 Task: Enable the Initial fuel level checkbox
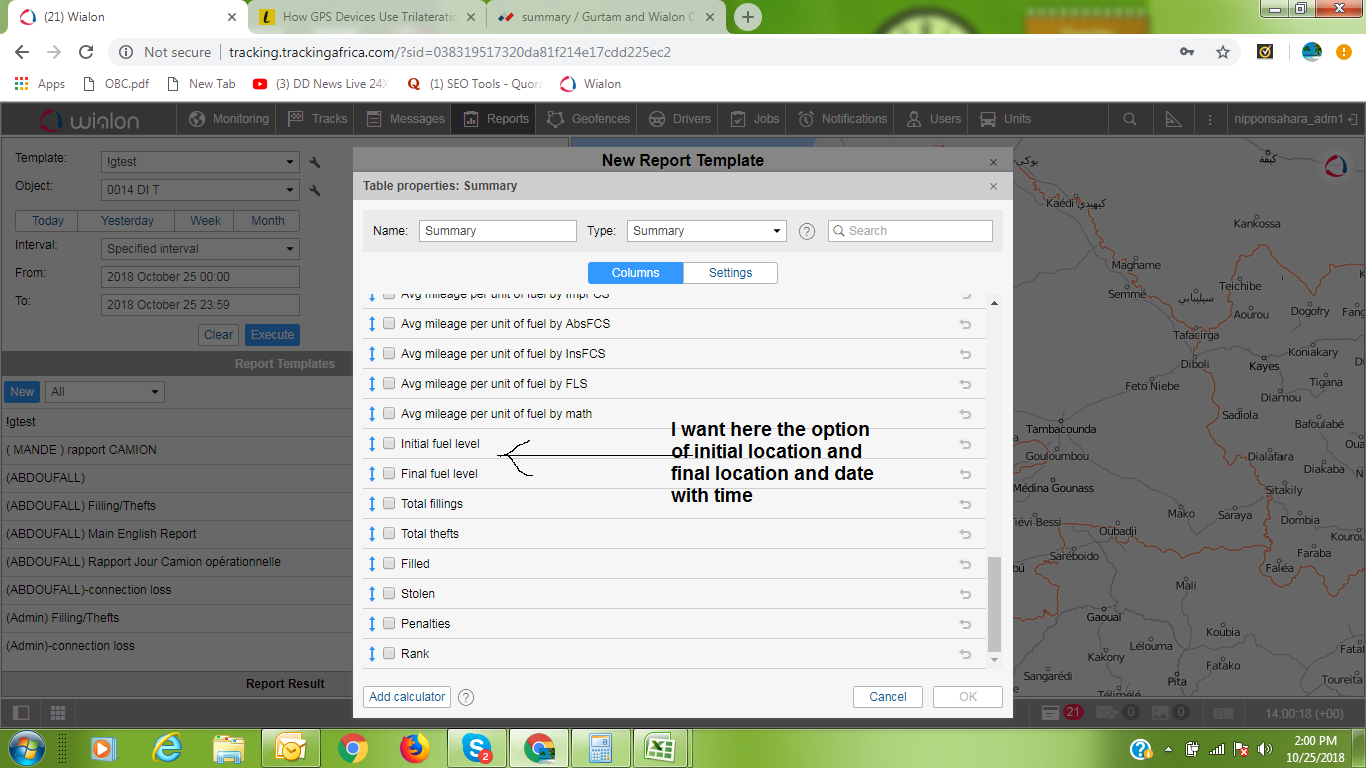[x=389, y=444]
